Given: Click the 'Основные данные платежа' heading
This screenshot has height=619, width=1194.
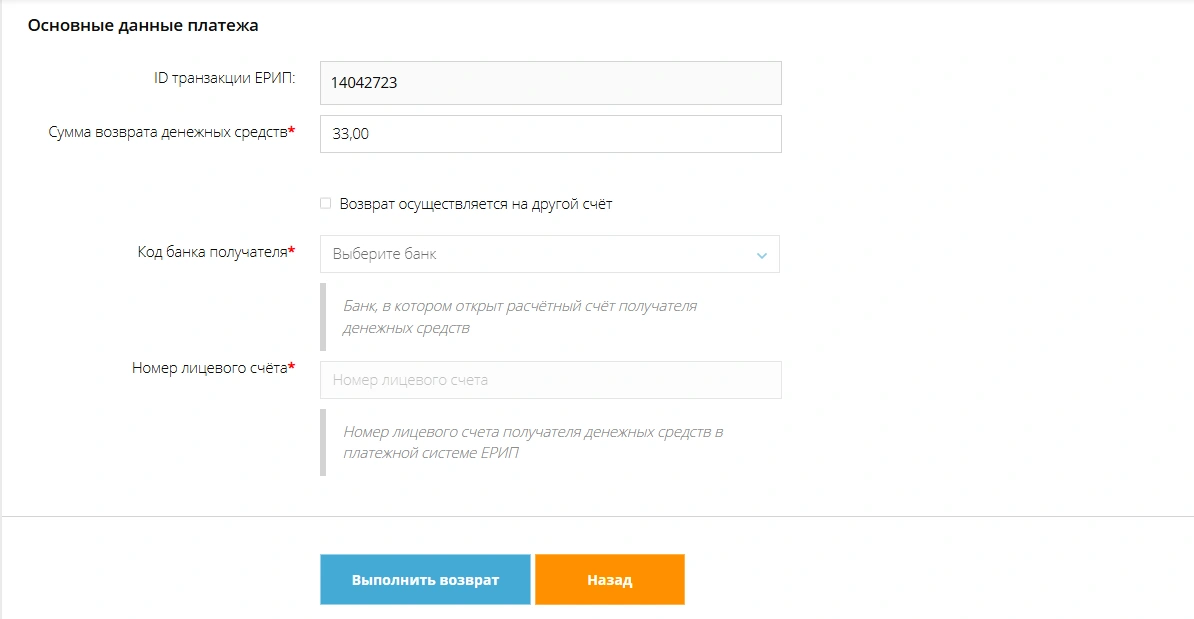Looking at the screenshot, I should [x=143, y=26].
